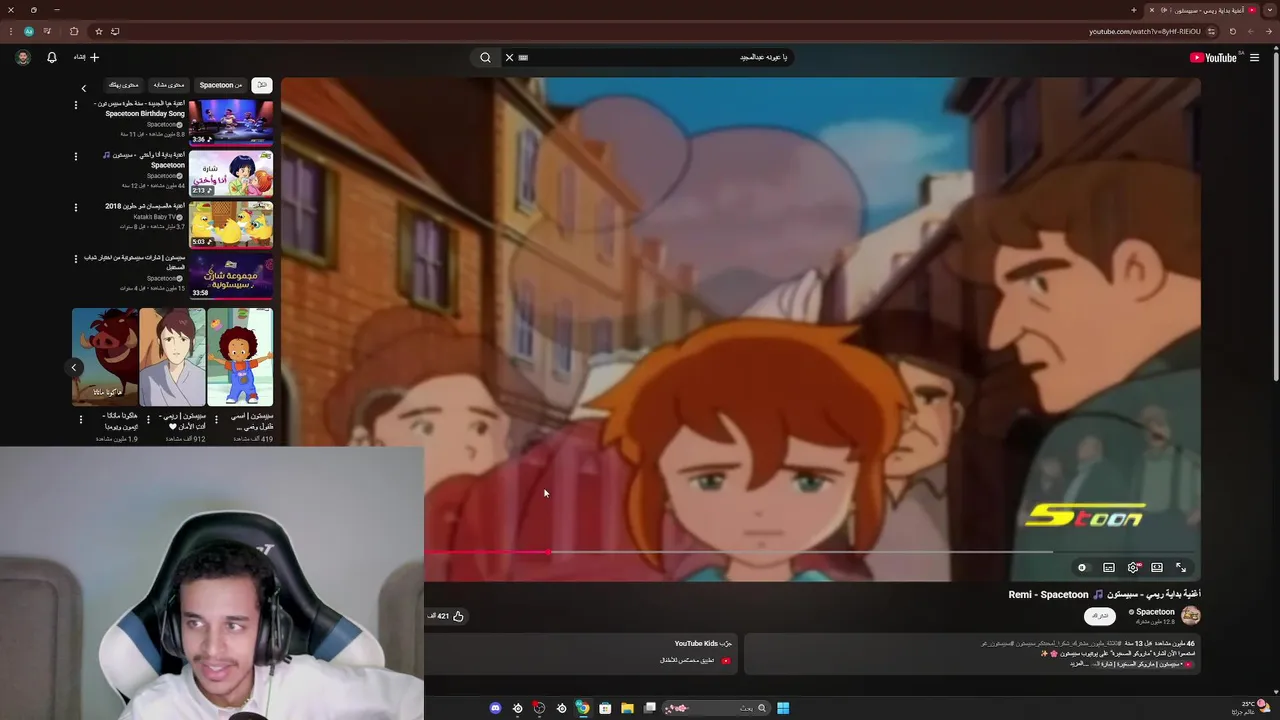
Task: Reload the page in the browser
Action: point(1233,31)
